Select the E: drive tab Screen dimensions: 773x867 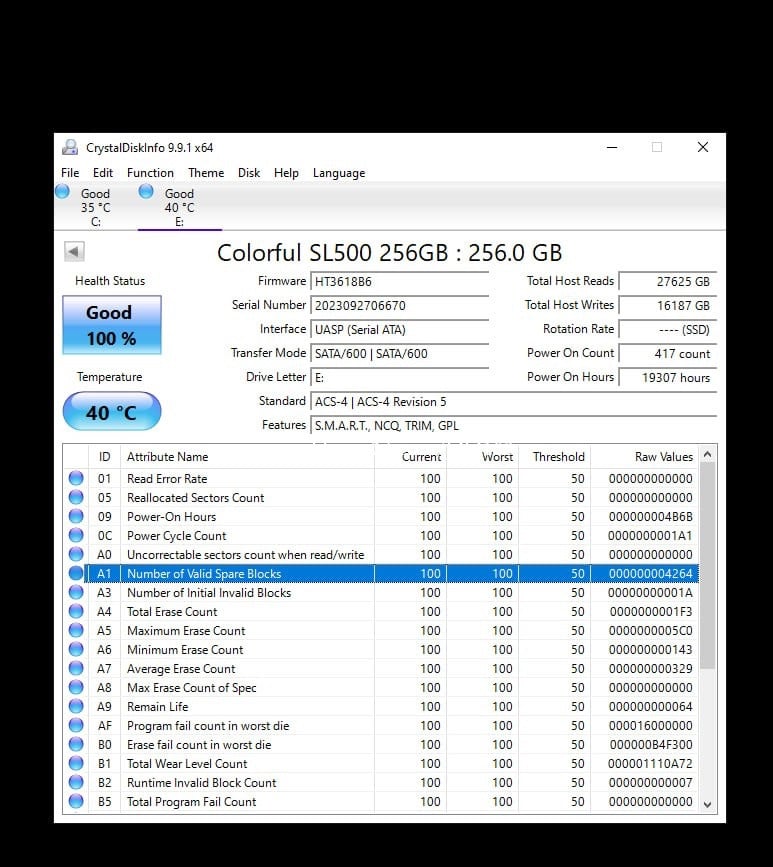[179, 207]
